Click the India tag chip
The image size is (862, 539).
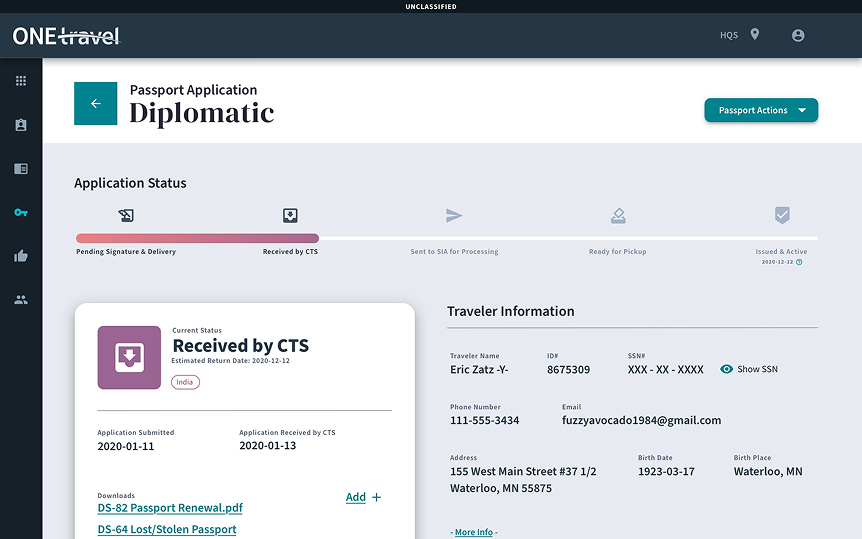click(184, 382)
